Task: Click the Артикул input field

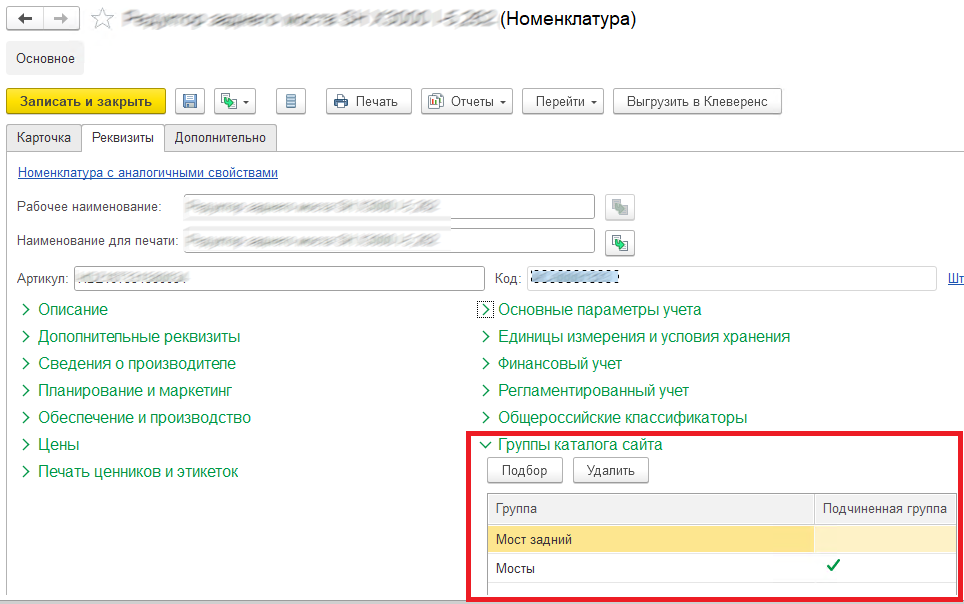Action: click(279, 279)
